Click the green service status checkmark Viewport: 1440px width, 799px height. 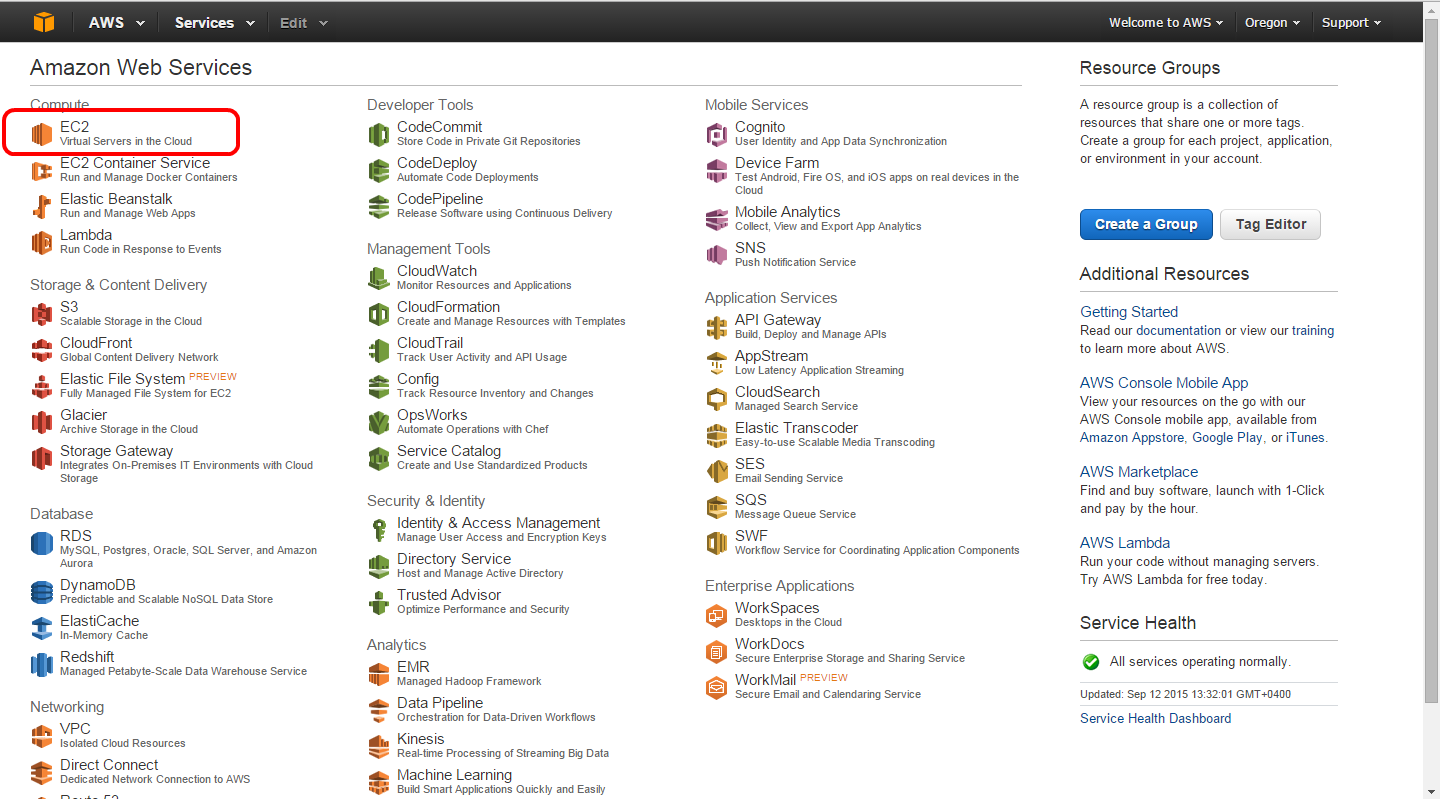[1091, 662]
